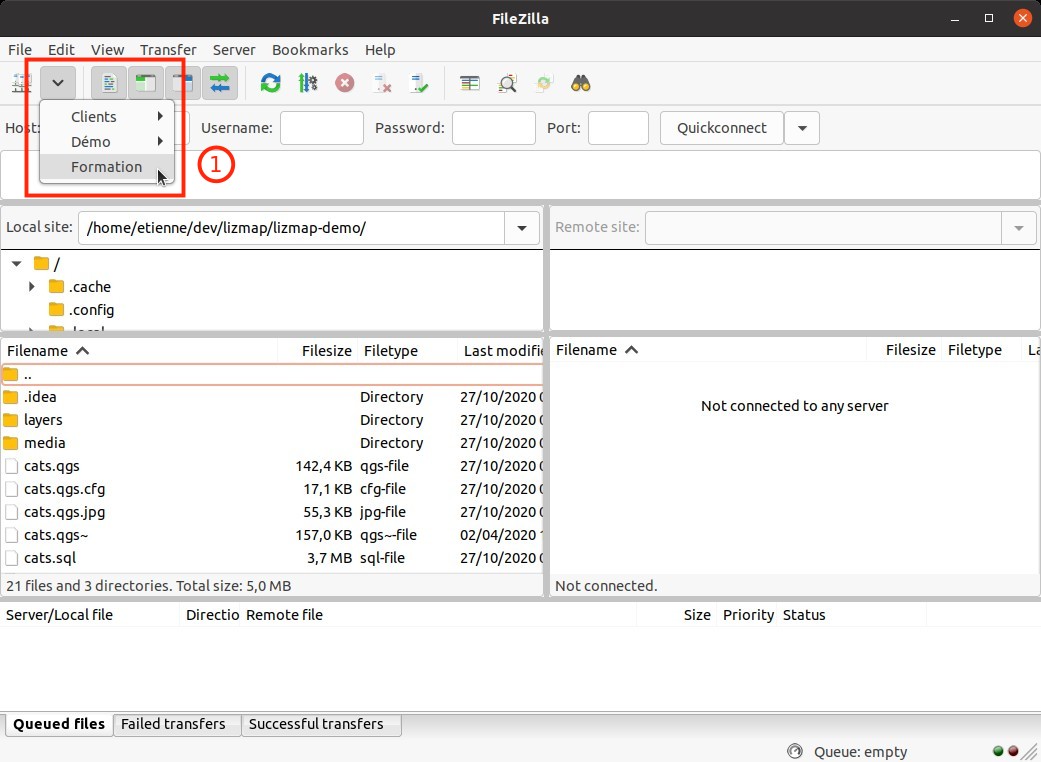This screenshot has width=1041, height=762.
Task: Focus the Port input field
Action: coord(618,128)
